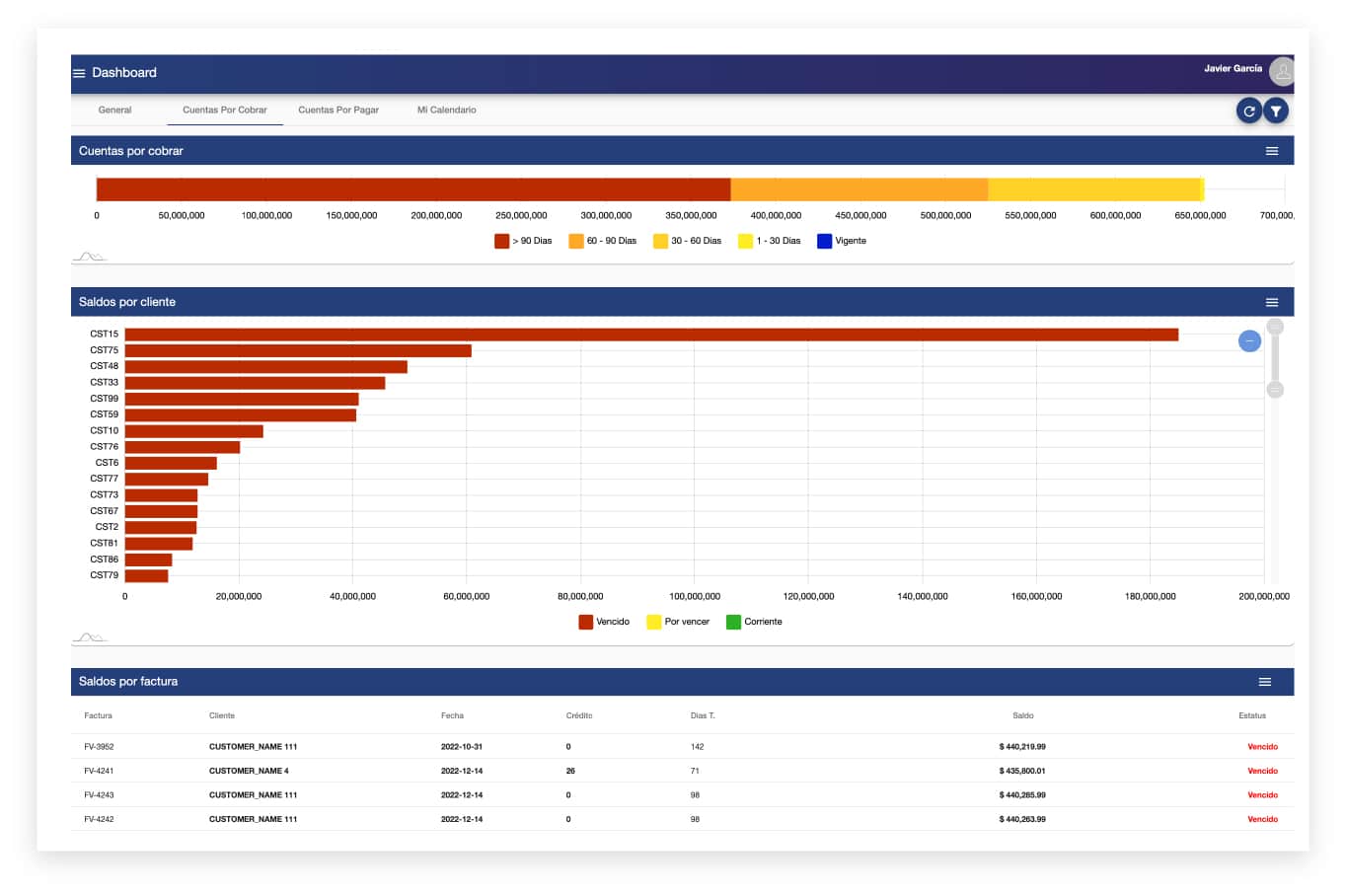Screen dimensions: 1346x896
Task: Switch to the Cuentas Por Pagar tab
Action: tap(338, 110)
